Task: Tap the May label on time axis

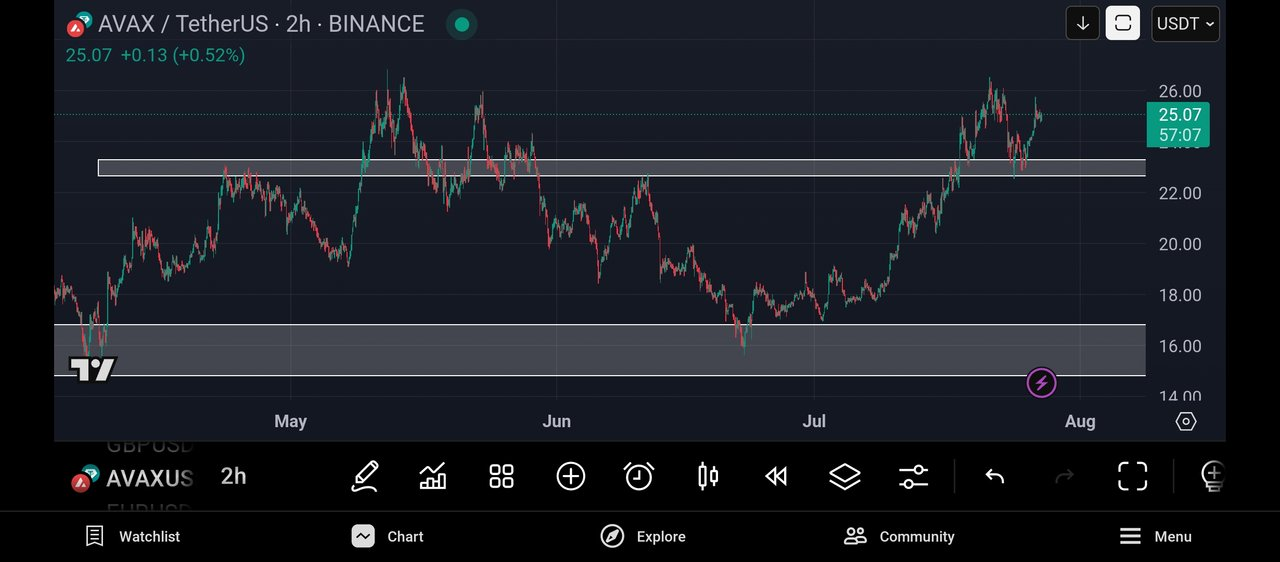Action: [290, 421]
